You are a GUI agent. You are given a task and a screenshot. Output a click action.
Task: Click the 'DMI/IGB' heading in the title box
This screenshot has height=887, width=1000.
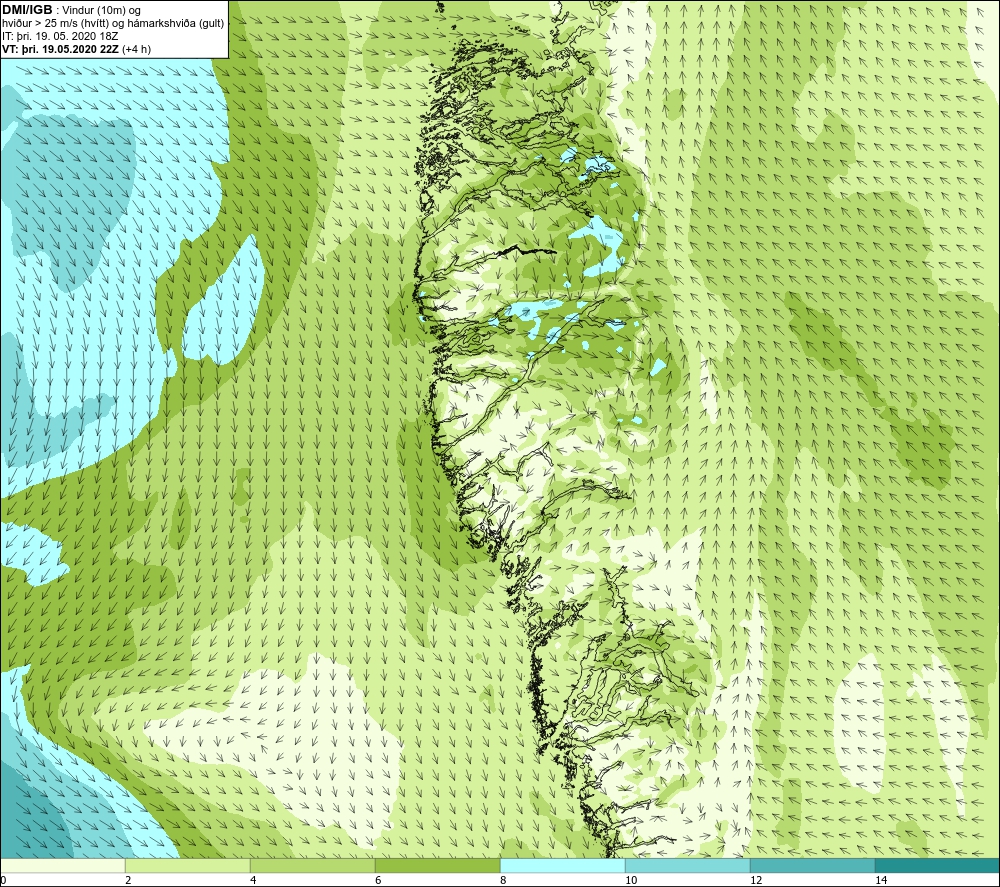pyautogui.click(x=27, y=10)
